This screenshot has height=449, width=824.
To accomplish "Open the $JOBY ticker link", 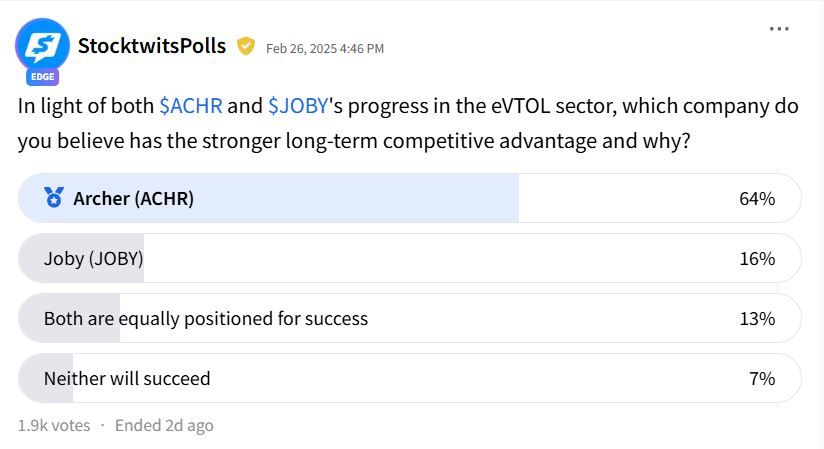I will click(x=298, y=106).
